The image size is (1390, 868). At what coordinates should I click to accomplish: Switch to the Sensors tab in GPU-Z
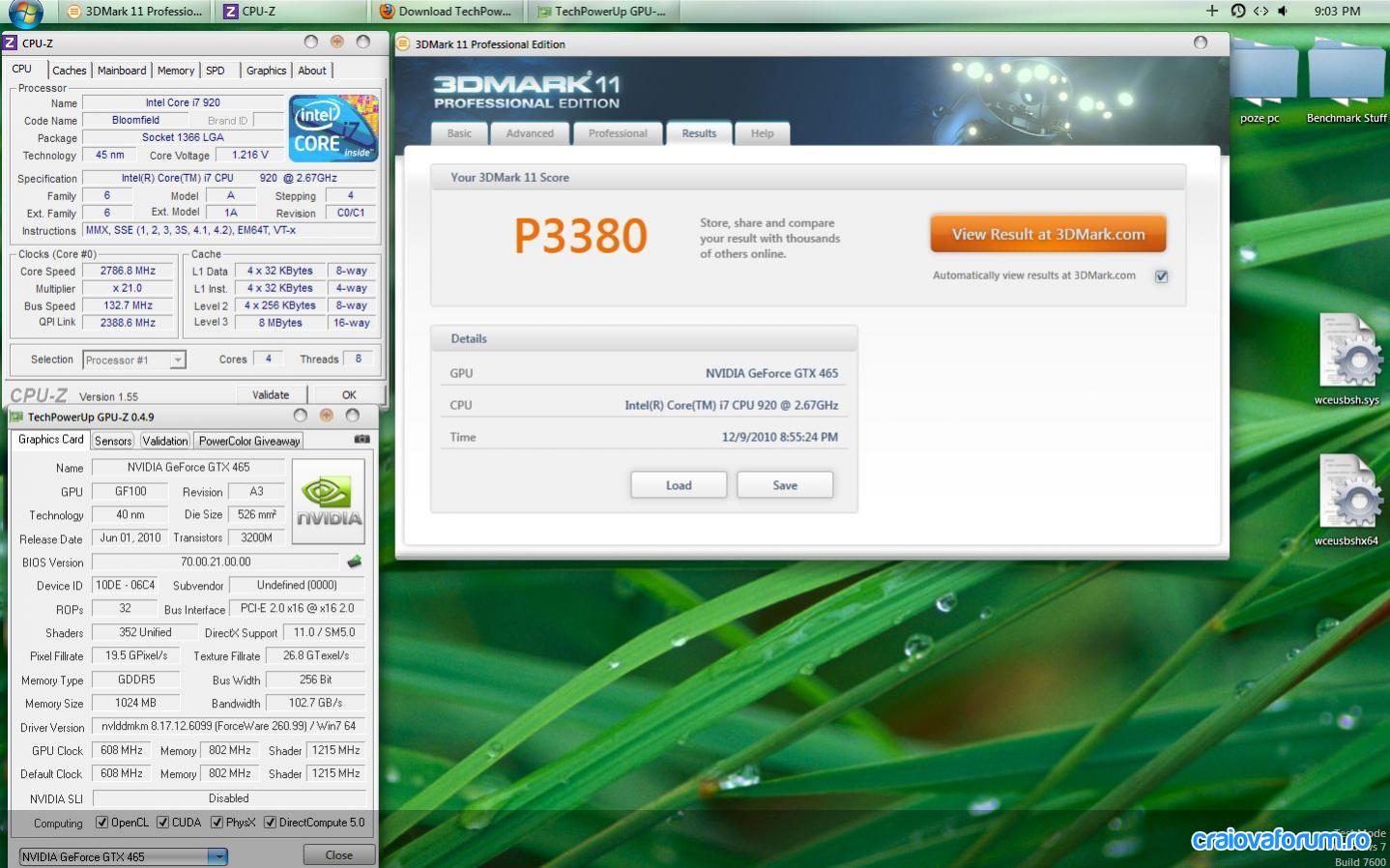(113, 441)
